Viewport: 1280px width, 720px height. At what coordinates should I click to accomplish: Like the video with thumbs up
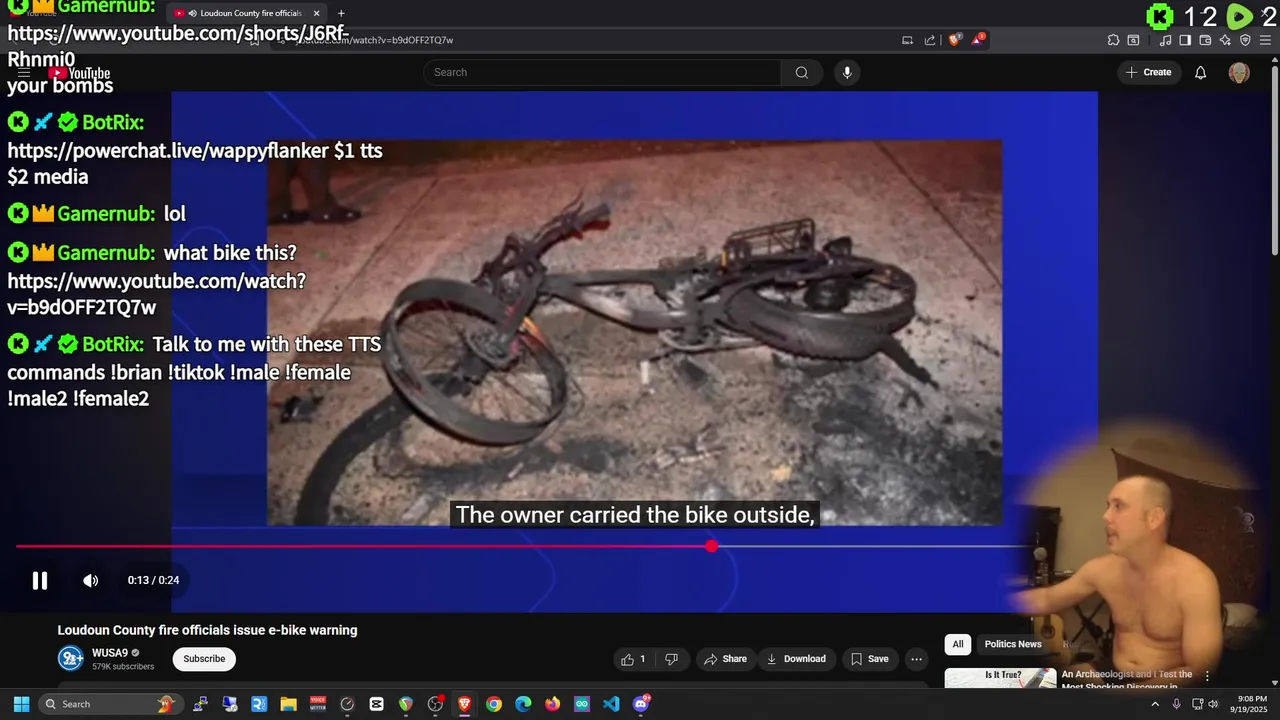pos(633,659)
